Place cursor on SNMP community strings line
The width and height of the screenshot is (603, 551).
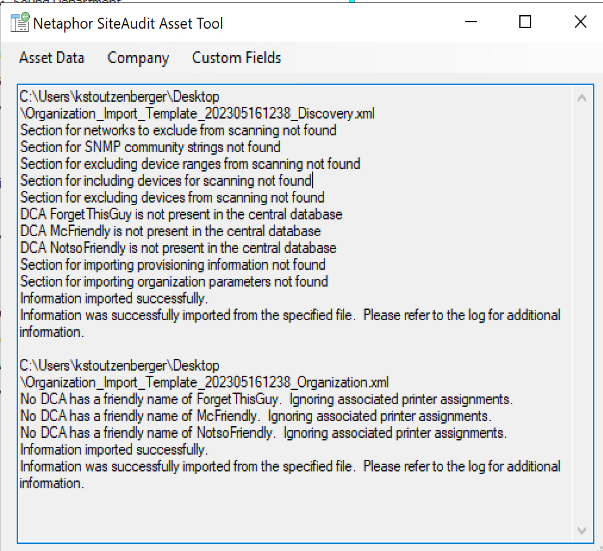150,147
